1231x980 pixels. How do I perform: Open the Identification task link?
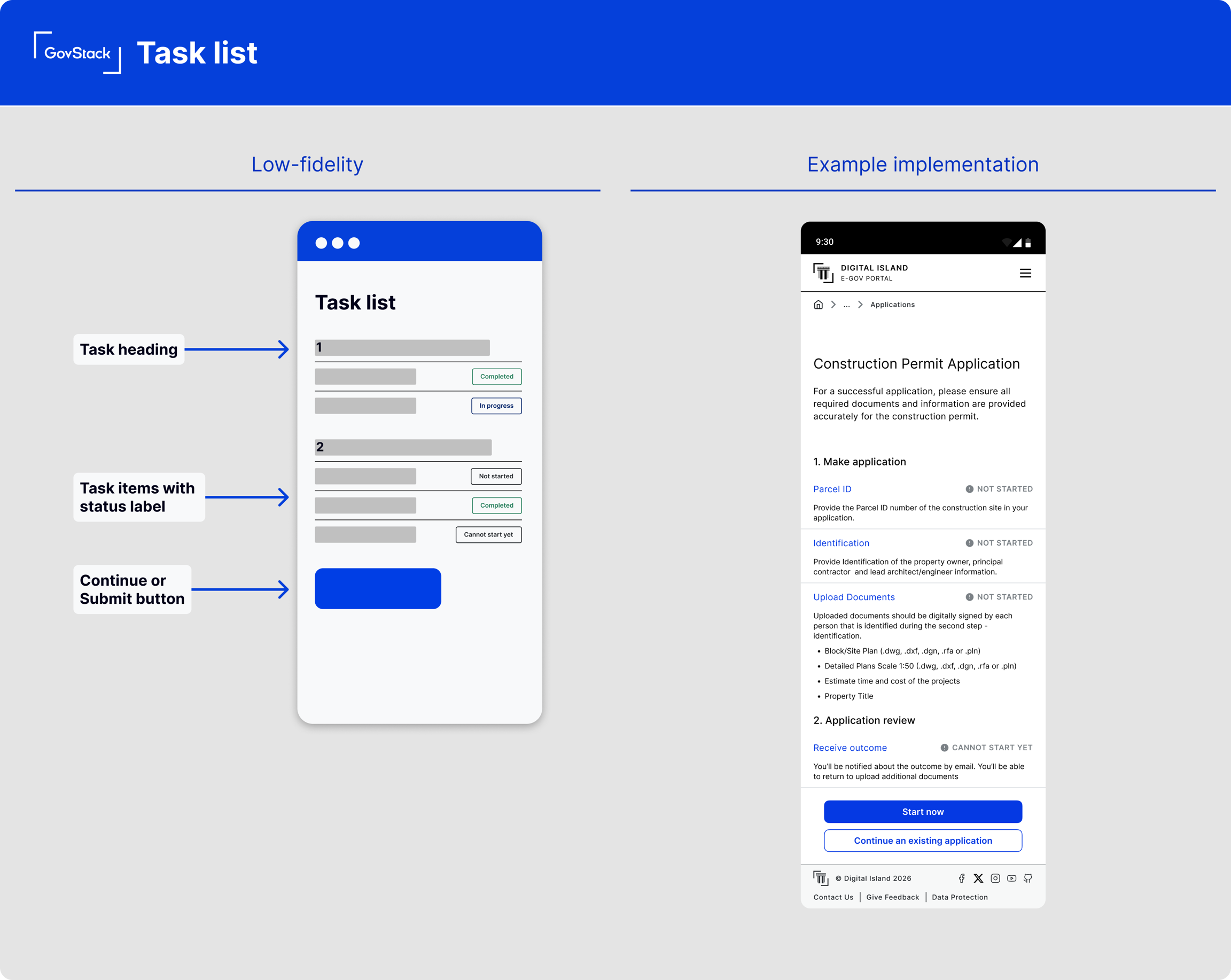[x=841, y=543]
